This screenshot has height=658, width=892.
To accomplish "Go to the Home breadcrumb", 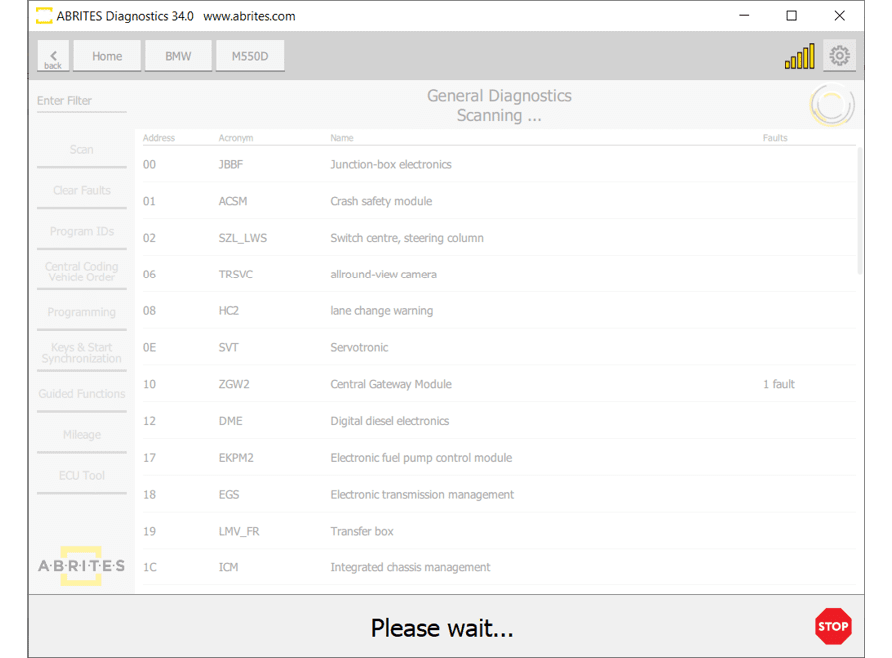I will pyautogui.click(x=107, y=56).
